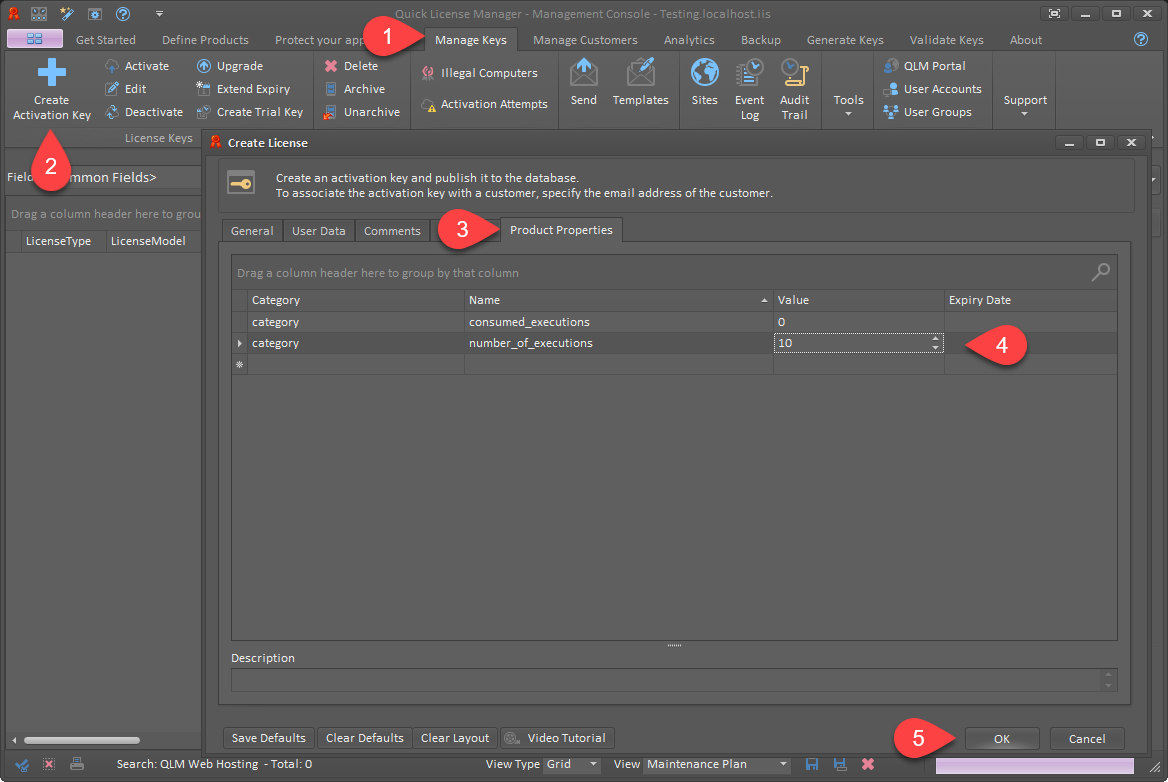Click the Create Trial Key icon
The height and width of the screenshot is (782, 1168).
[x=203, y=112]
